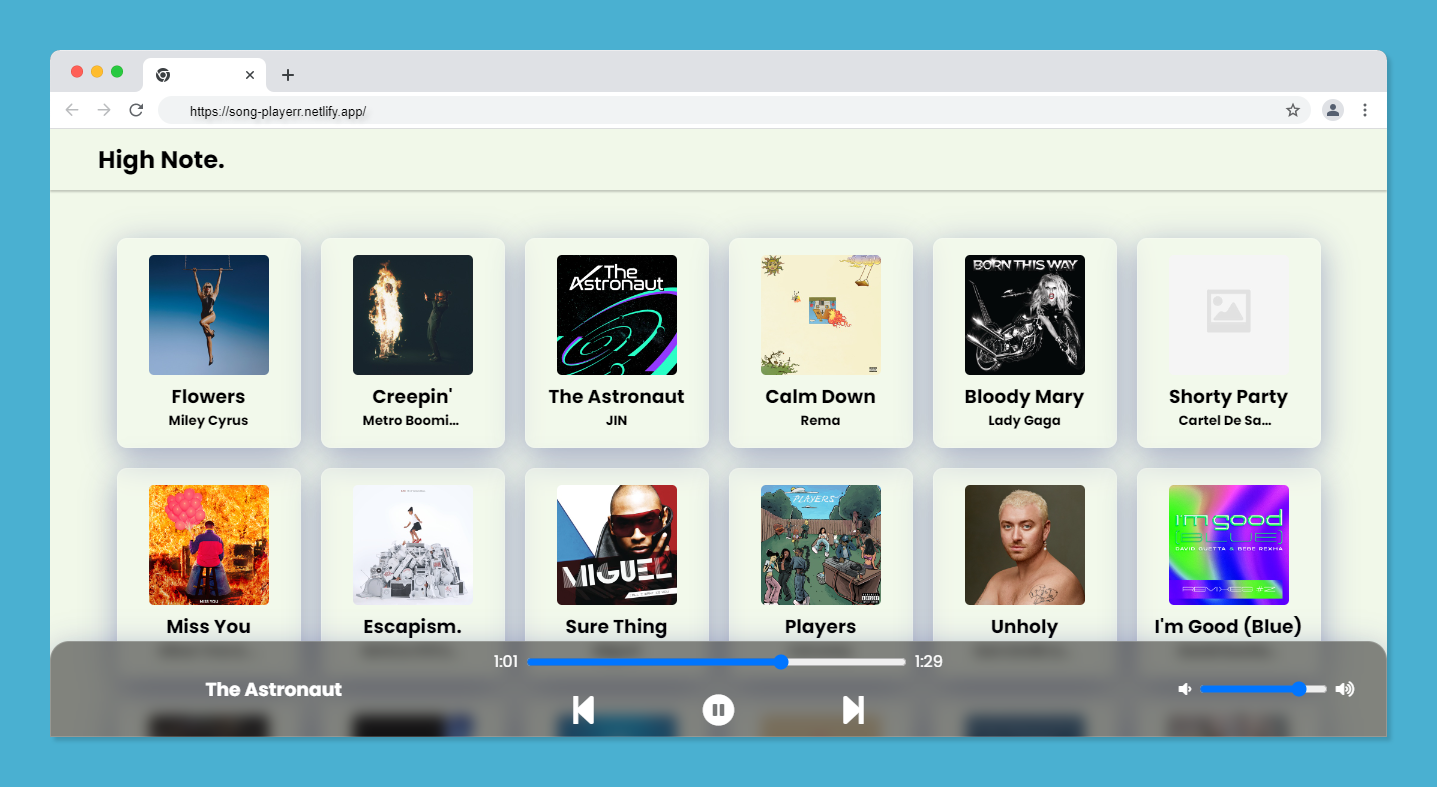
Task: Click the Bloody Mary title
Action: (x=1024, y=397)
